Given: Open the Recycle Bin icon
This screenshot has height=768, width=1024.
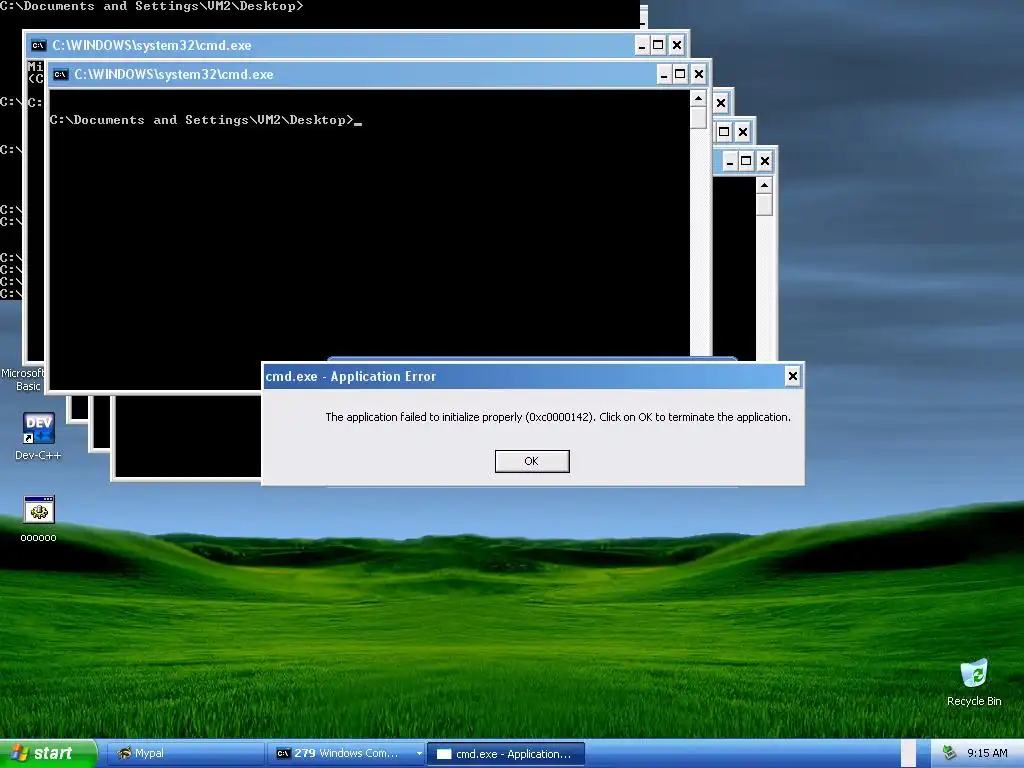Looking at the screenshot, I should pyautogui.click(x=974, y=682).
